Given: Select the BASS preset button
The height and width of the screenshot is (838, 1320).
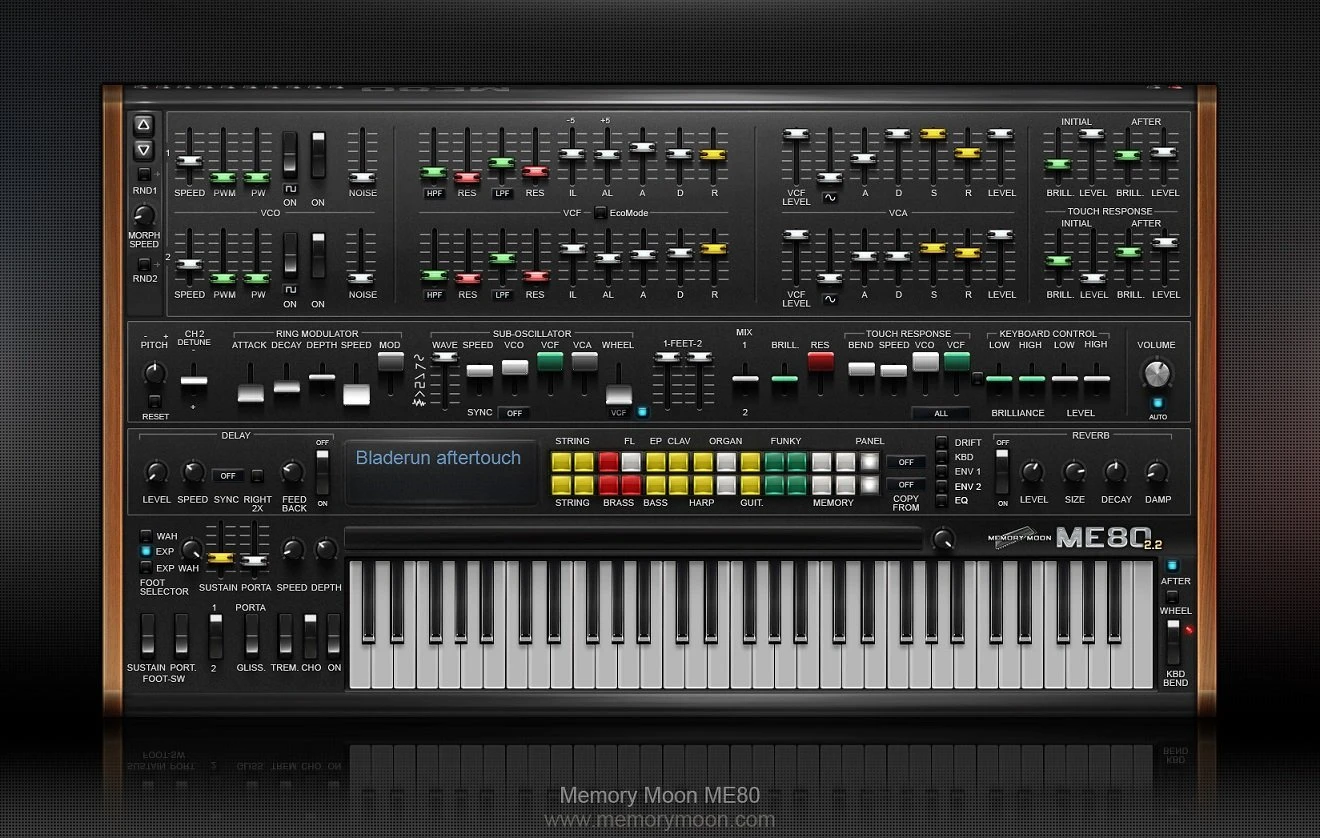Looking at the screenshot, I should point(656,485).
